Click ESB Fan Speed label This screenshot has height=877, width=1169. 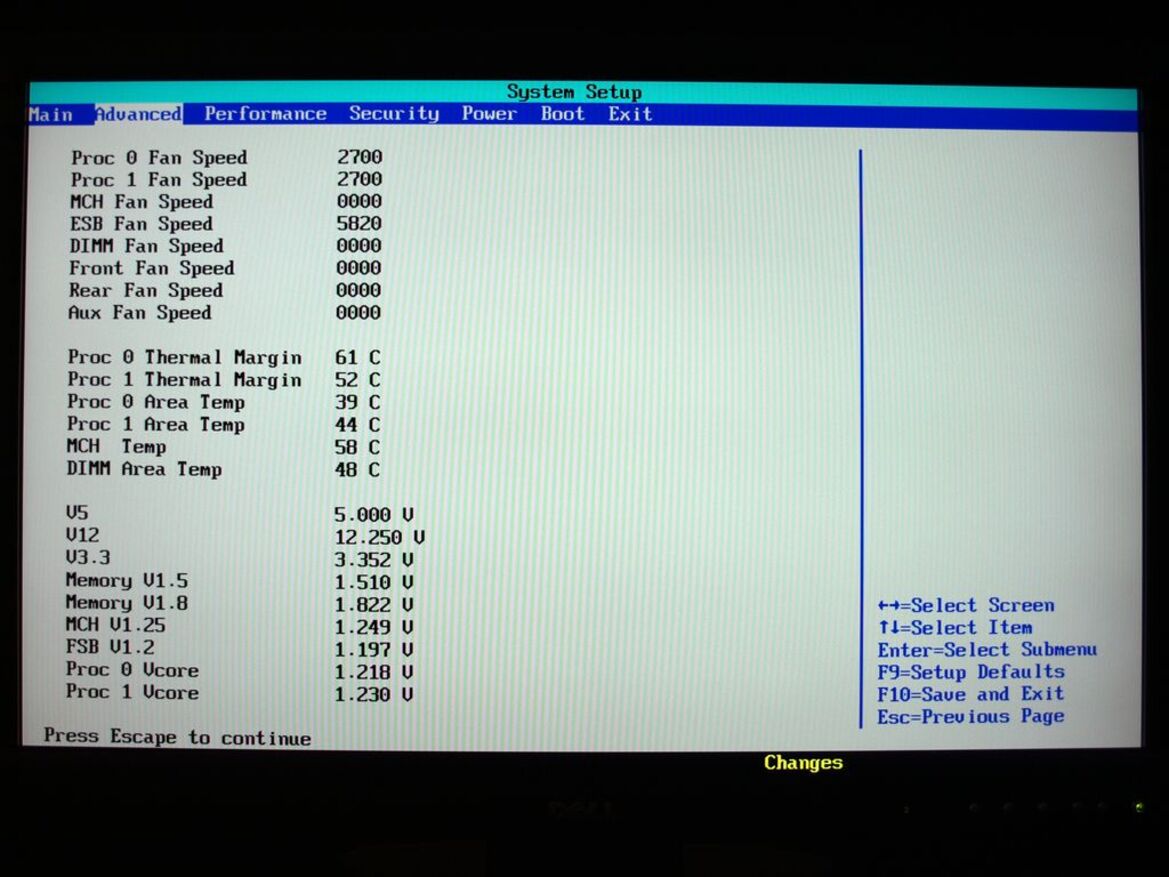[x=142, y=224]
